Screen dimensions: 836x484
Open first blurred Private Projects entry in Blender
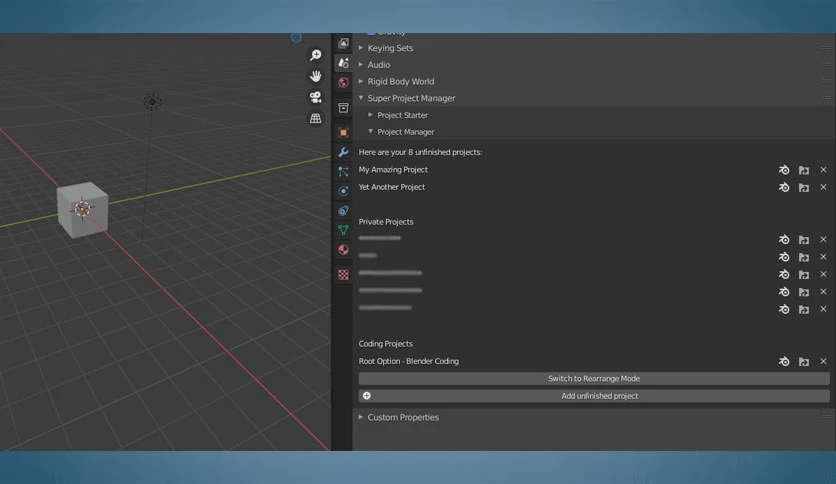click(784, 239)
